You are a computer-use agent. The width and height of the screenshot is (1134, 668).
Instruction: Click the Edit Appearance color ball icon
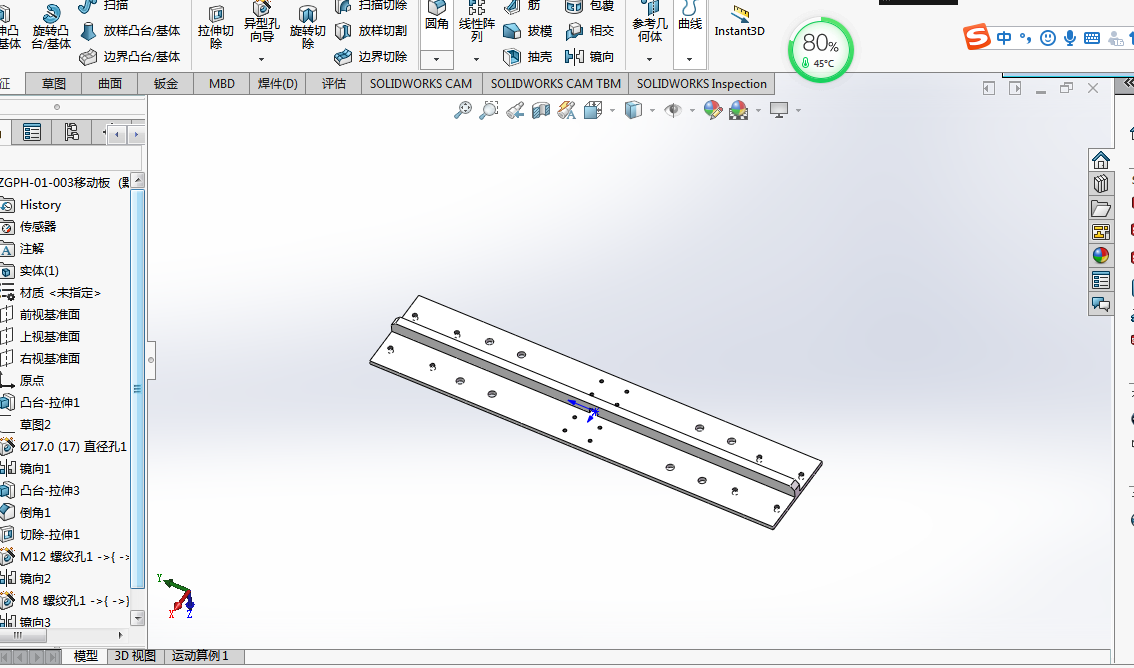(713, 110)
